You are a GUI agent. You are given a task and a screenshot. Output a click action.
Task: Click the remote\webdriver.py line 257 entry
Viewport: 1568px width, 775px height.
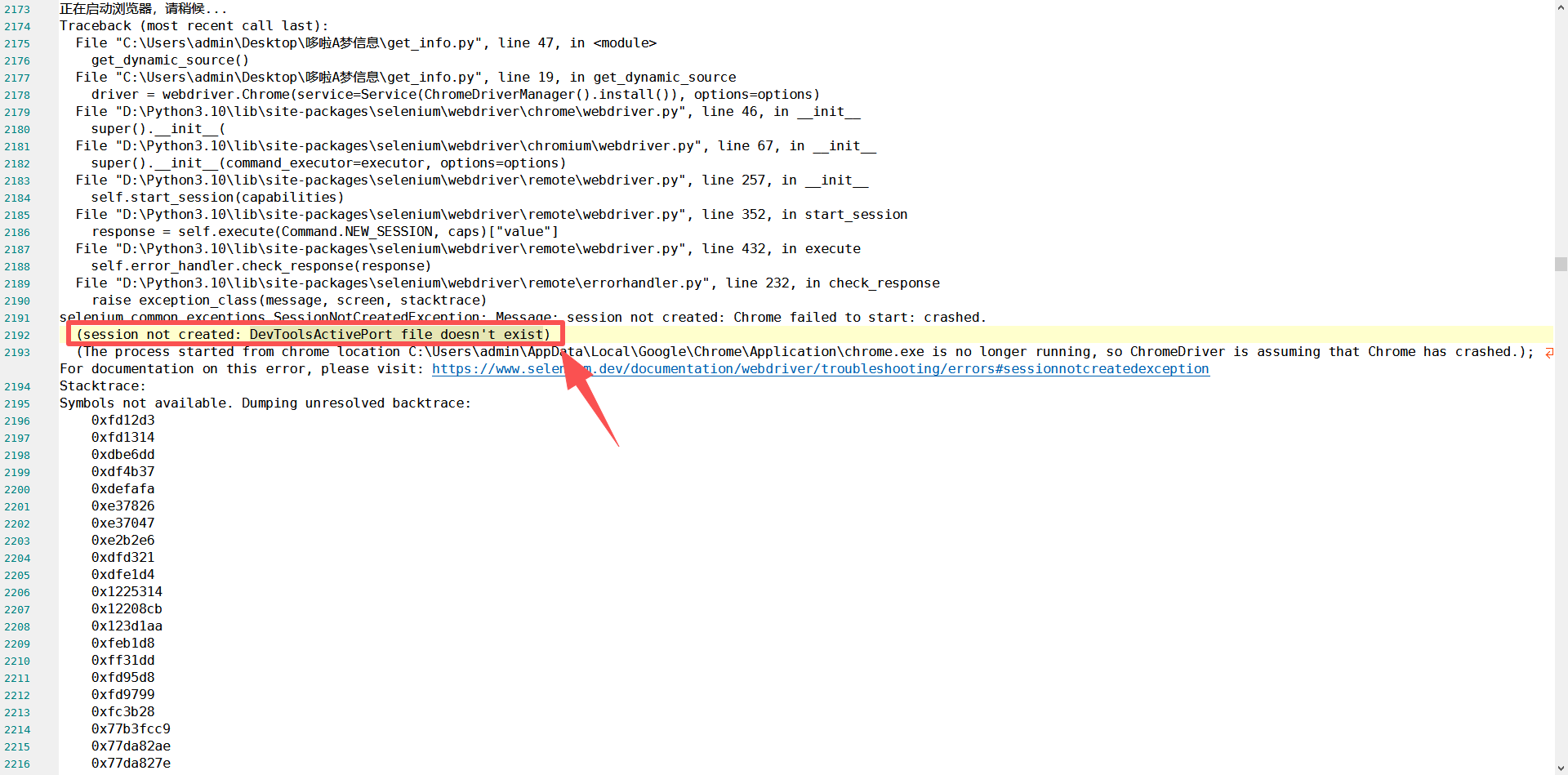tap(472, 180)
